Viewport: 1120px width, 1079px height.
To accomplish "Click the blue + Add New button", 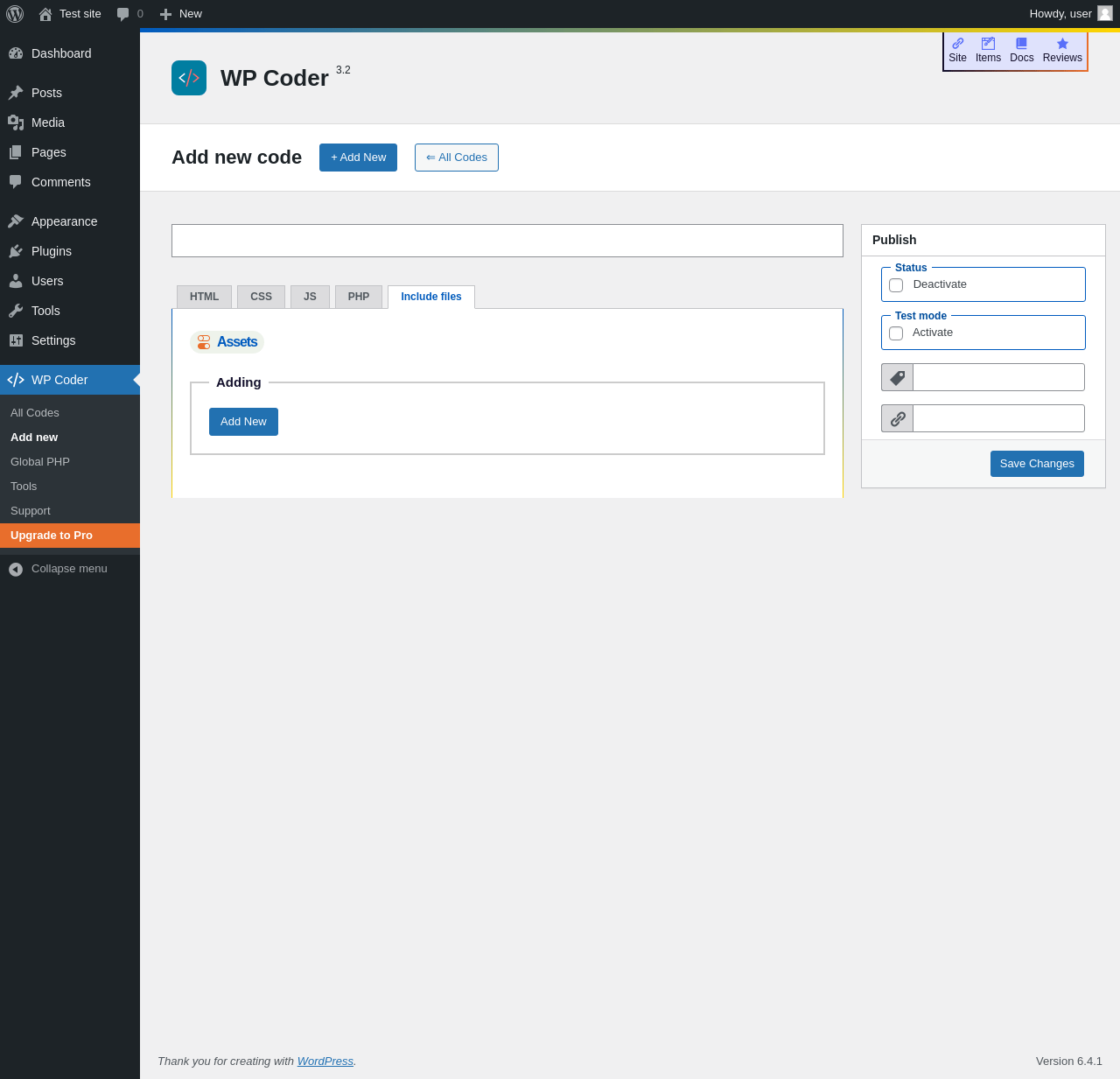I will (x=358, y=158).
